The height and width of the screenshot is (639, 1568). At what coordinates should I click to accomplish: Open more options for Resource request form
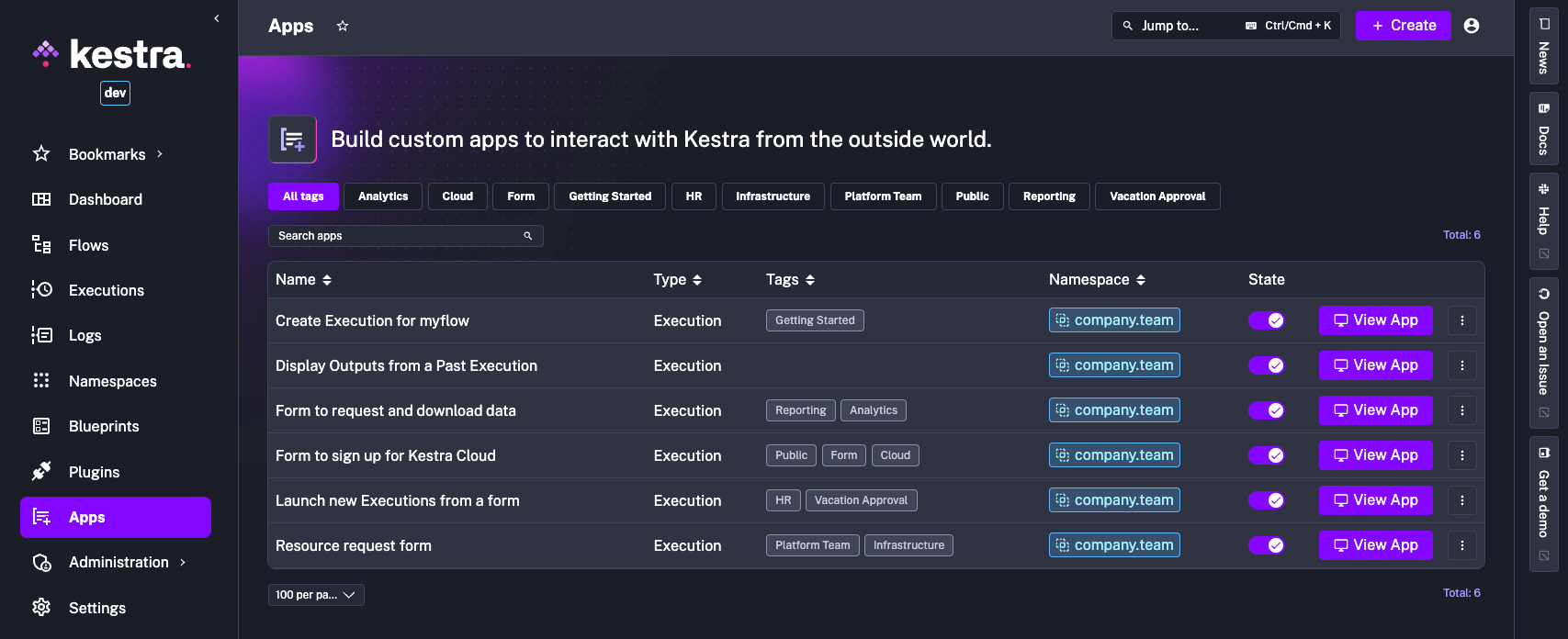(1462, 545)
